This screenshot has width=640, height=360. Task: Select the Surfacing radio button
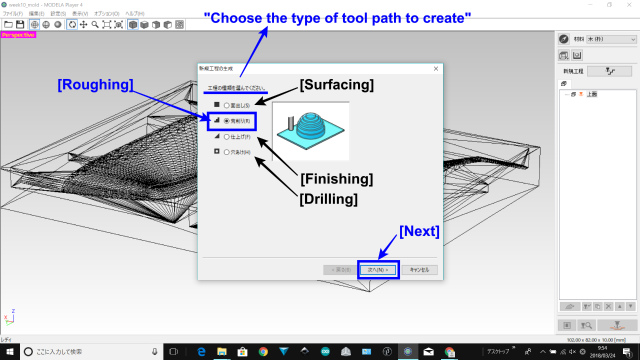tap(227, 105)
